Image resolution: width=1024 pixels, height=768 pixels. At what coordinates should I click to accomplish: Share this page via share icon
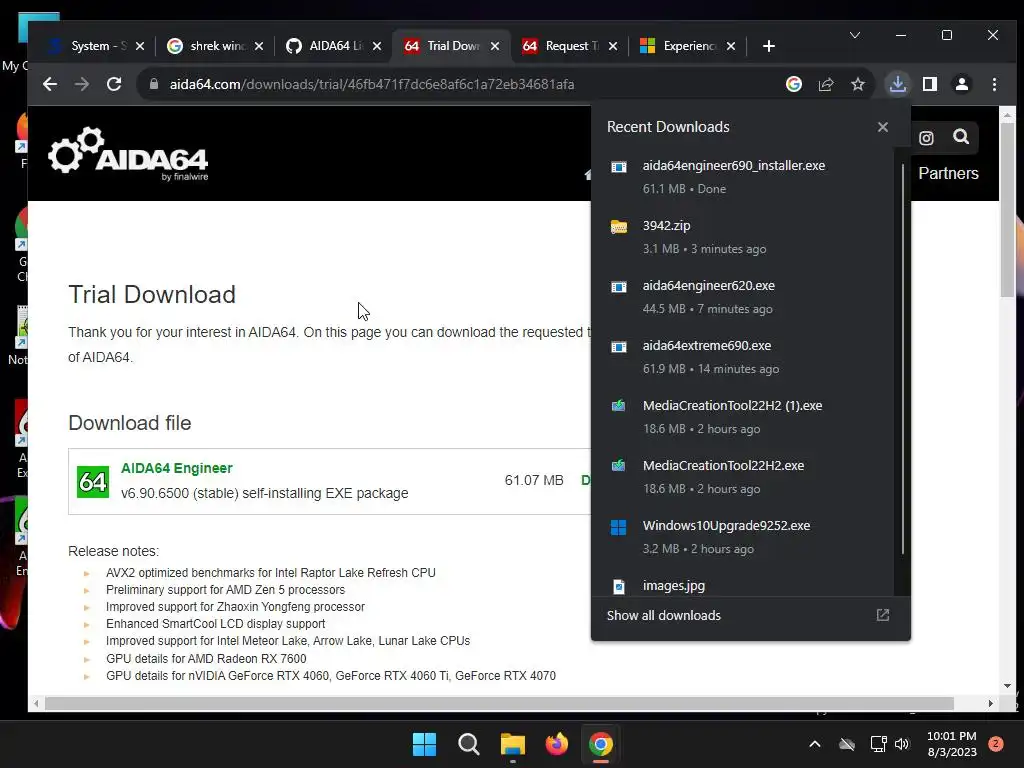click(x=826, y=84)
